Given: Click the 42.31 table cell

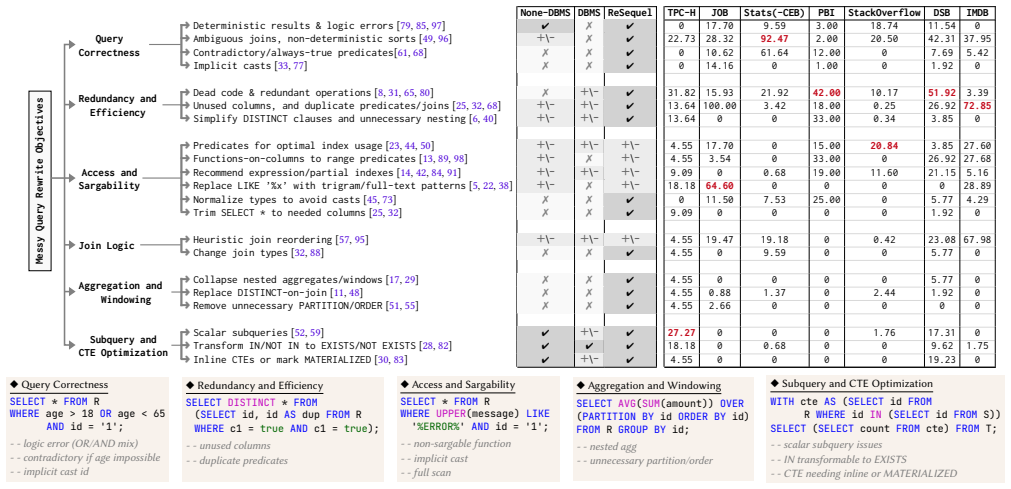Looking at the screenshot, I should [942, 39].
